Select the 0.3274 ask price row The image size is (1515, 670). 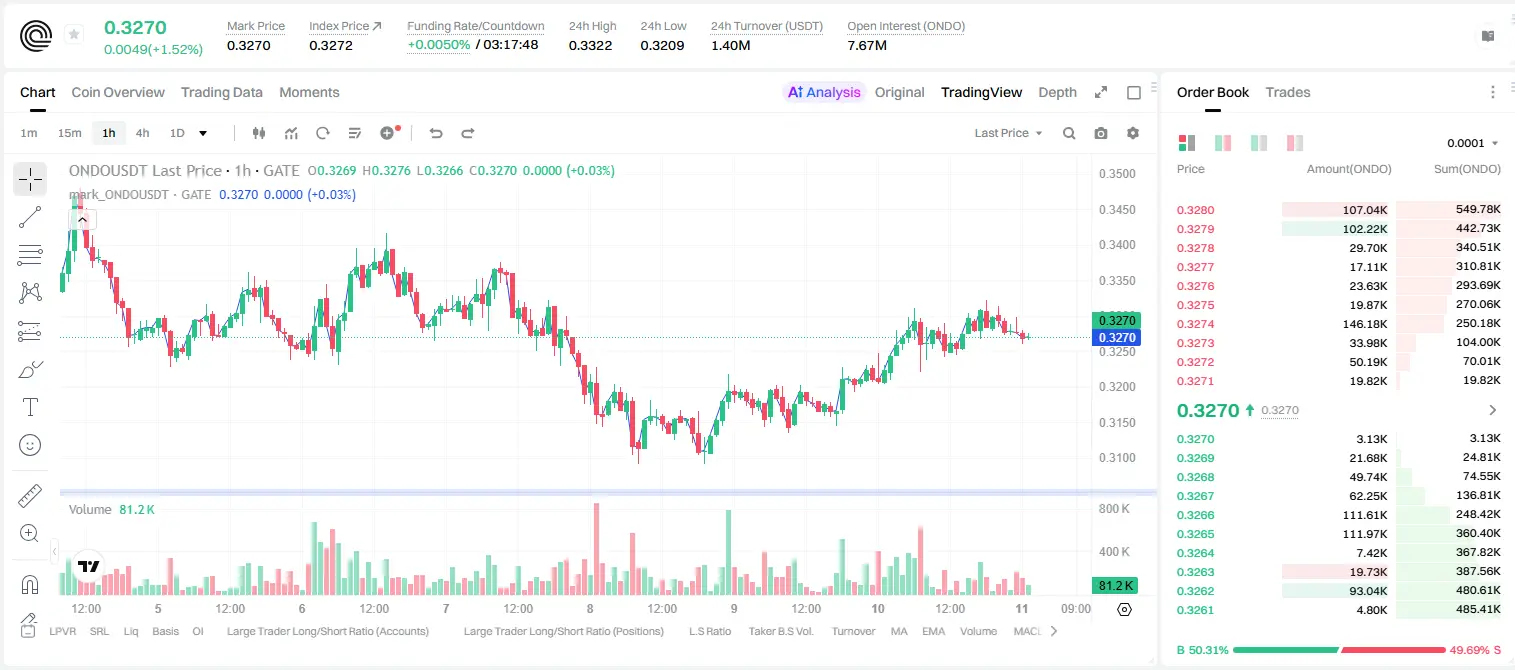tap(1339, 324)
